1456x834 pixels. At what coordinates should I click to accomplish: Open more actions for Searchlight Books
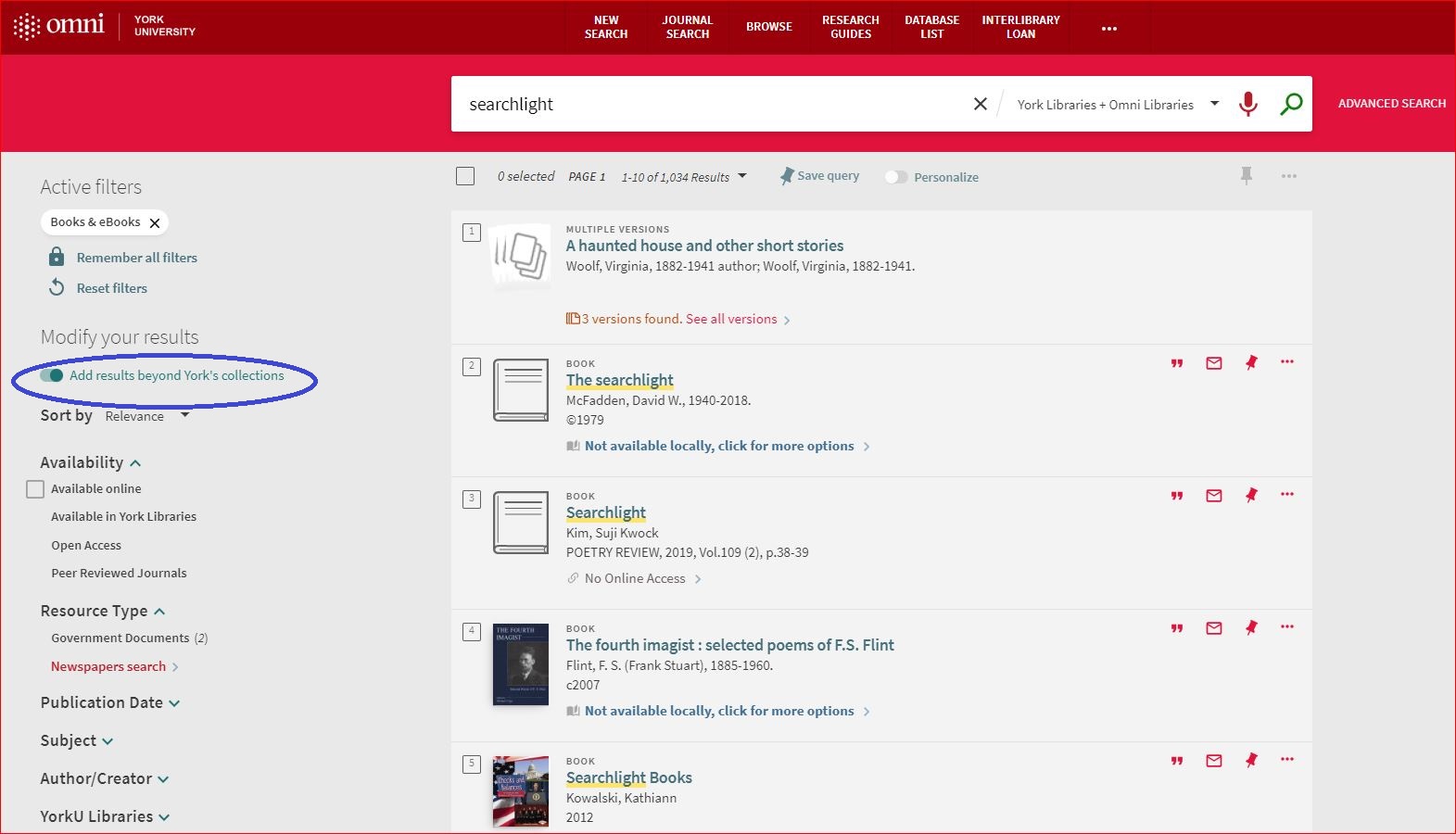[1287, 759]
